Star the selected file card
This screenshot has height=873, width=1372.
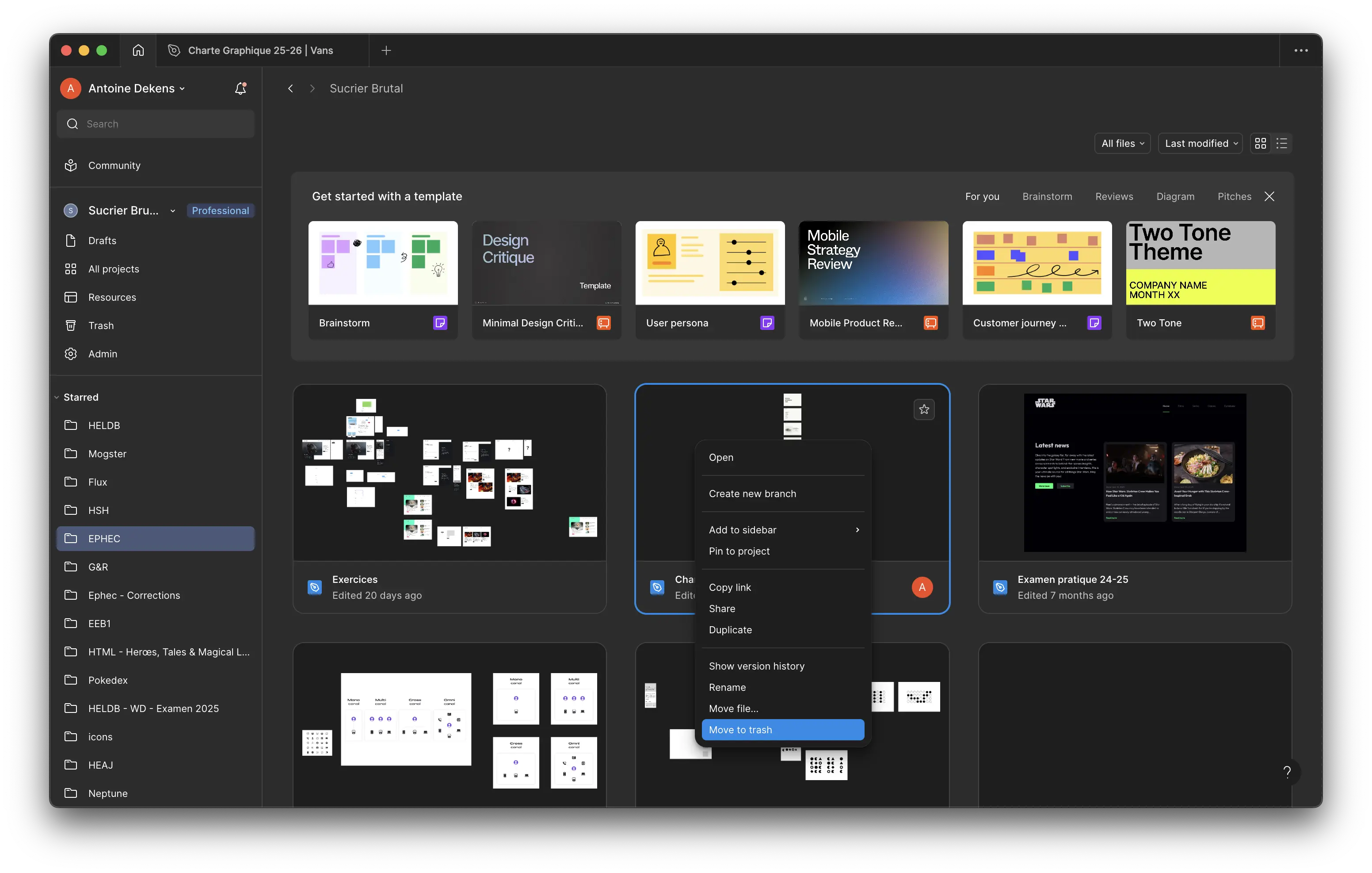[x=924, y=410]
